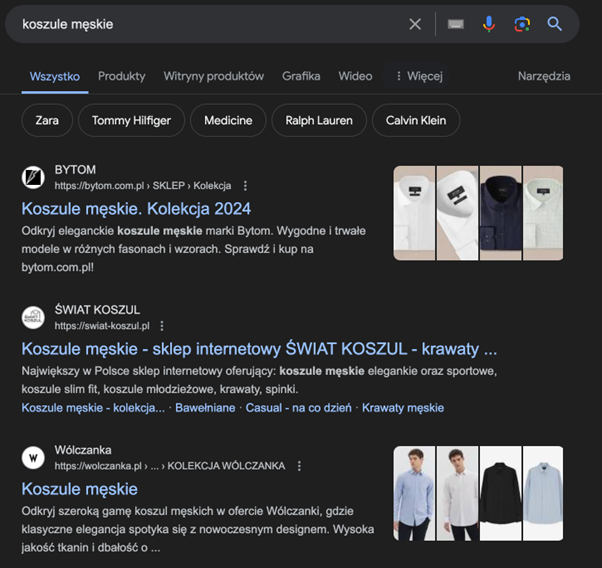Clear the search query with X icon
Viewport: 602px width, 568px height.
[x=415, y=24]
